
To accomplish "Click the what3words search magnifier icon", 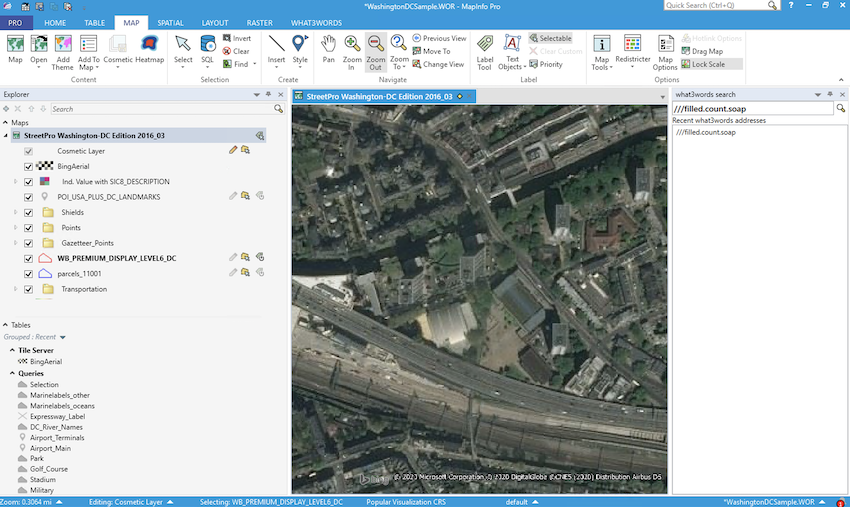I will [x=841, y=108].
